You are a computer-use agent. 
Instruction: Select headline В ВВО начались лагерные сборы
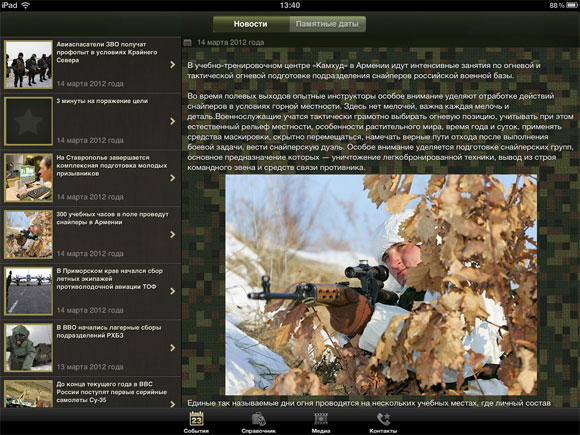click(x=109, y=331)
